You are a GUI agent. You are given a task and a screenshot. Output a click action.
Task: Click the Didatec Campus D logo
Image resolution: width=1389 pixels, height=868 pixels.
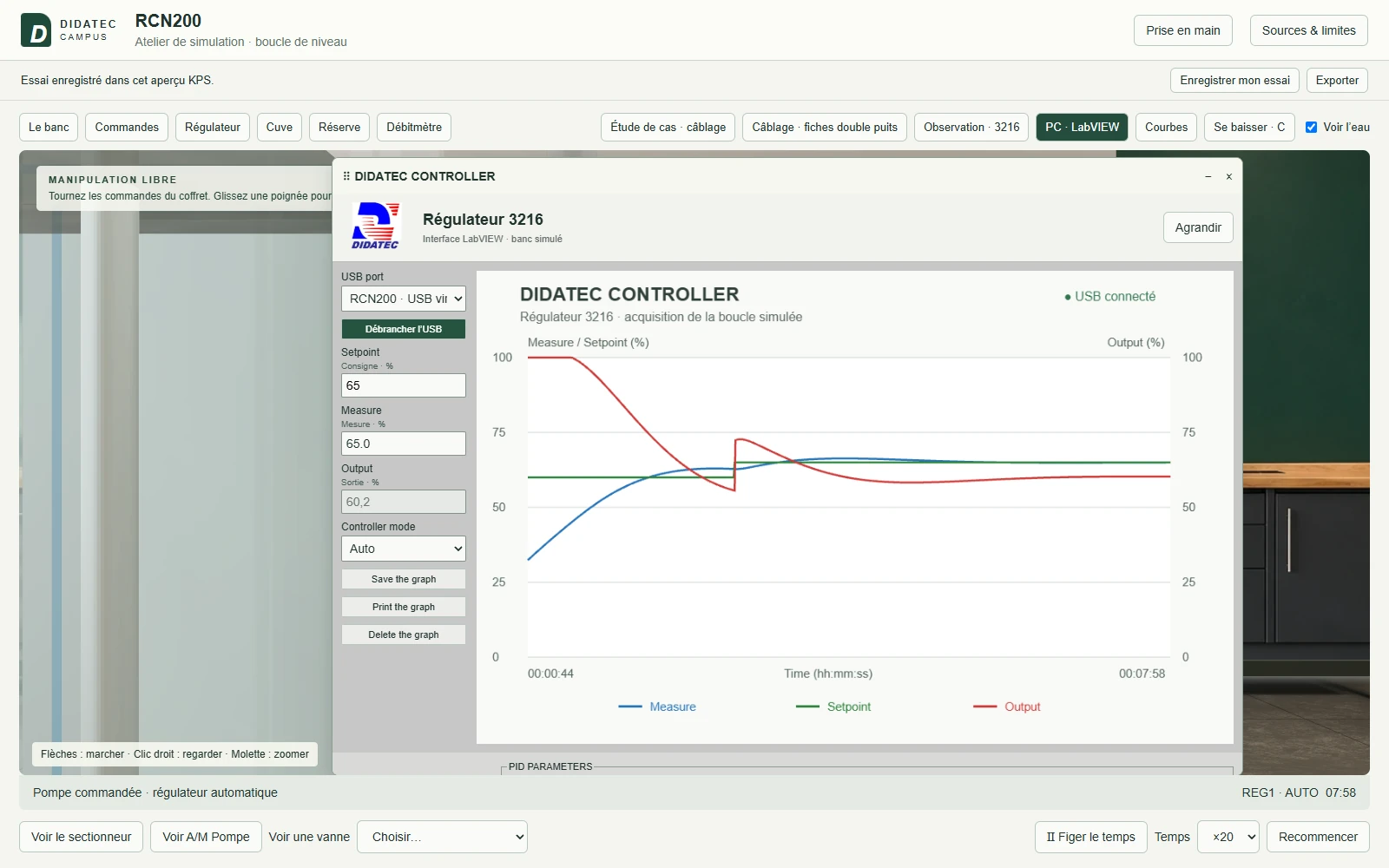coord(36,30)
